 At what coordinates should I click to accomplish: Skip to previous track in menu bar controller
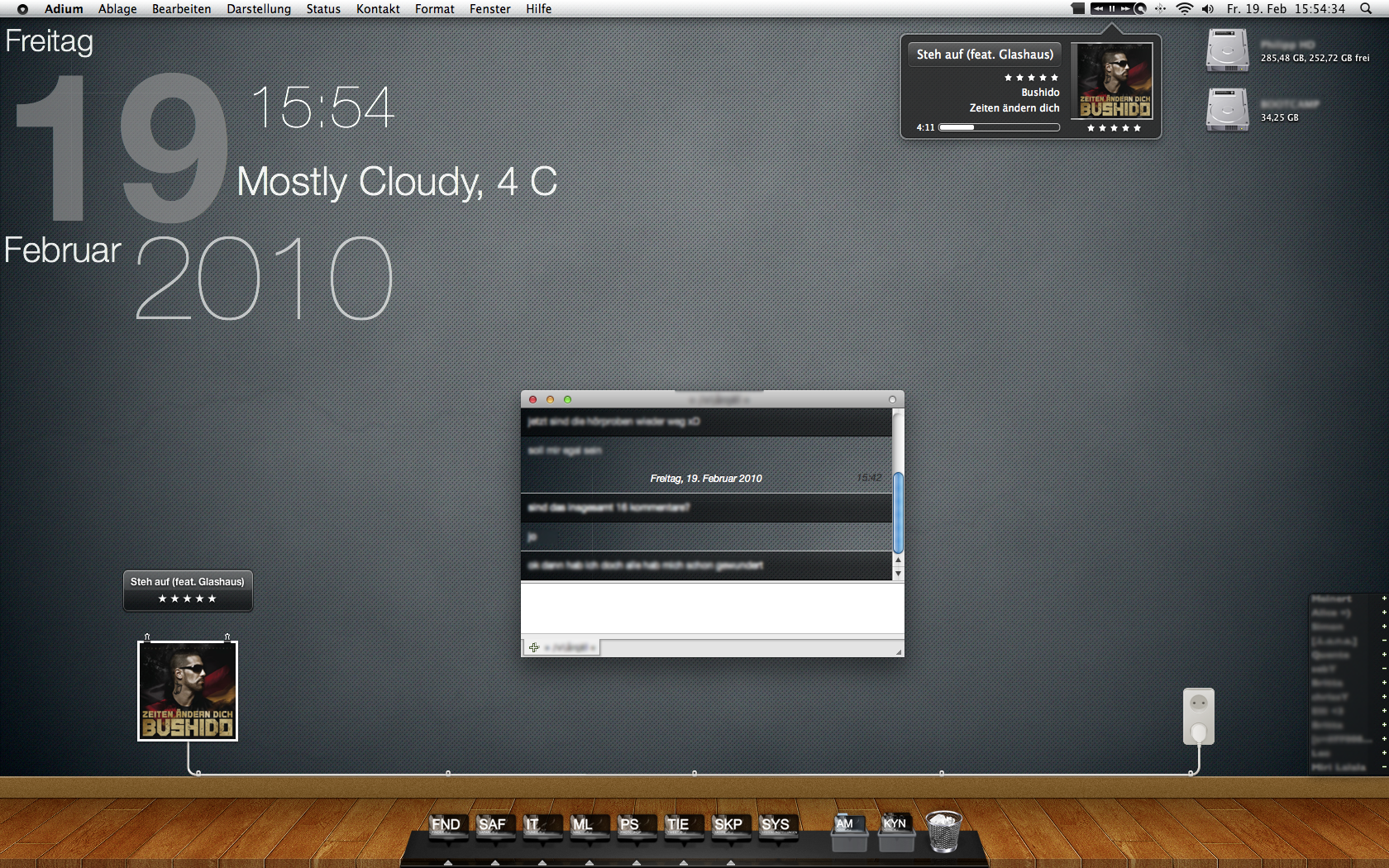point(1099,9)
